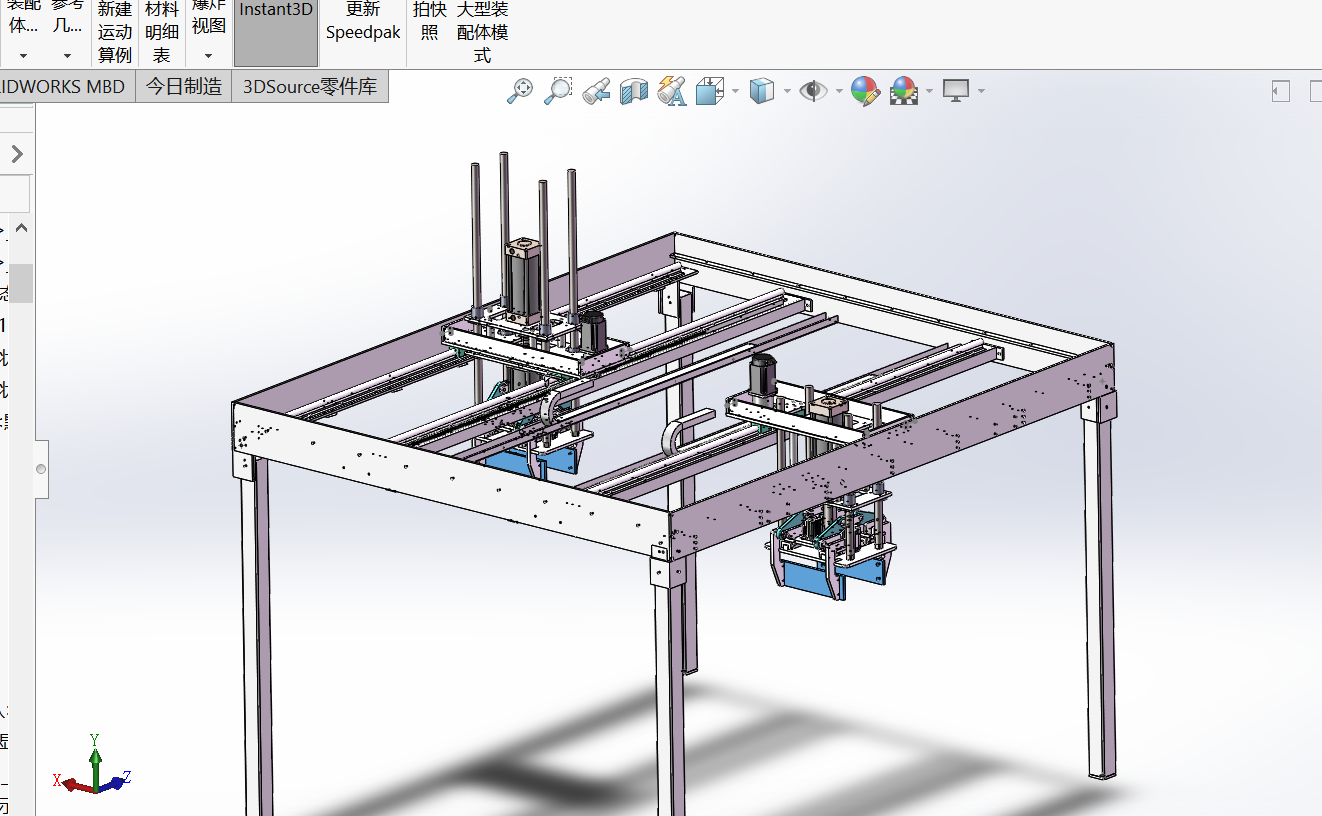Screen dimensions: 1322x816
Task: Click the Dynamic Annotation Views icon
Action: click(x=672, y=91)
